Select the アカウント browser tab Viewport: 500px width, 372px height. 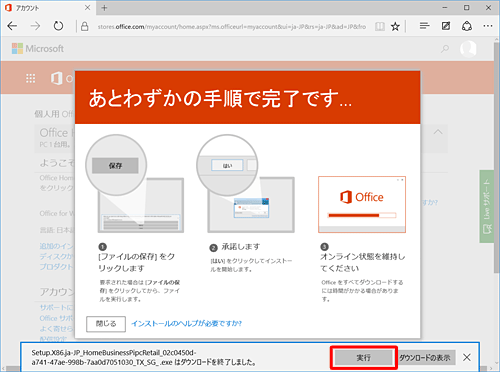[48, 8]
